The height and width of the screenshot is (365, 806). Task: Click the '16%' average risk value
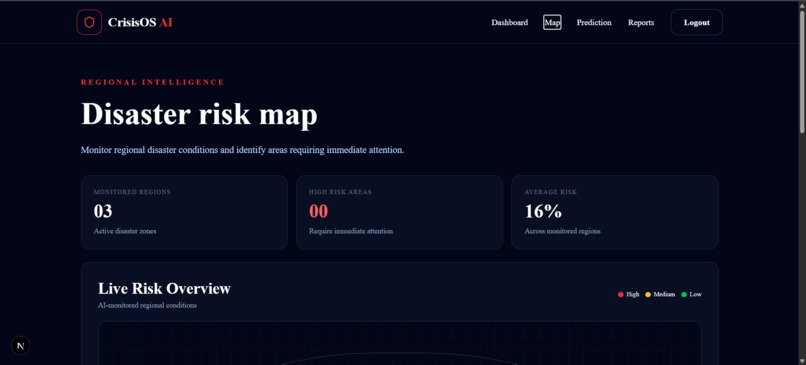[x=543, y=211]
